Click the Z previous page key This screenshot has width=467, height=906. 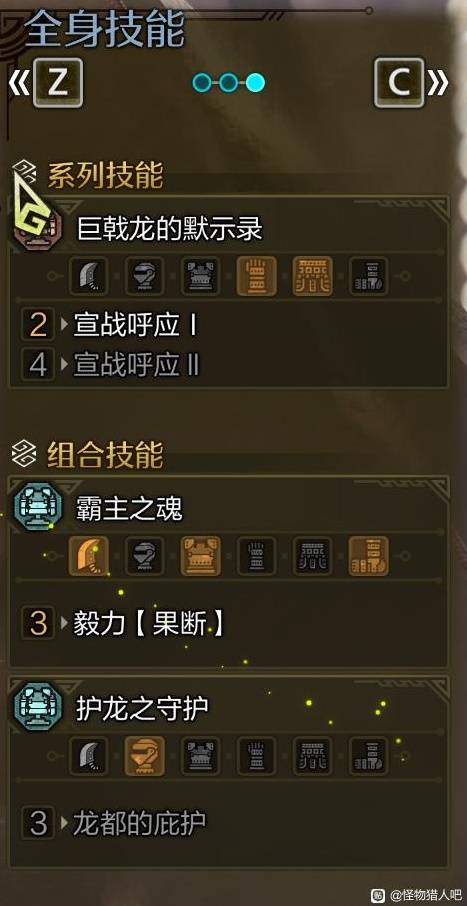pyautogui.click(x=57, y=83)
